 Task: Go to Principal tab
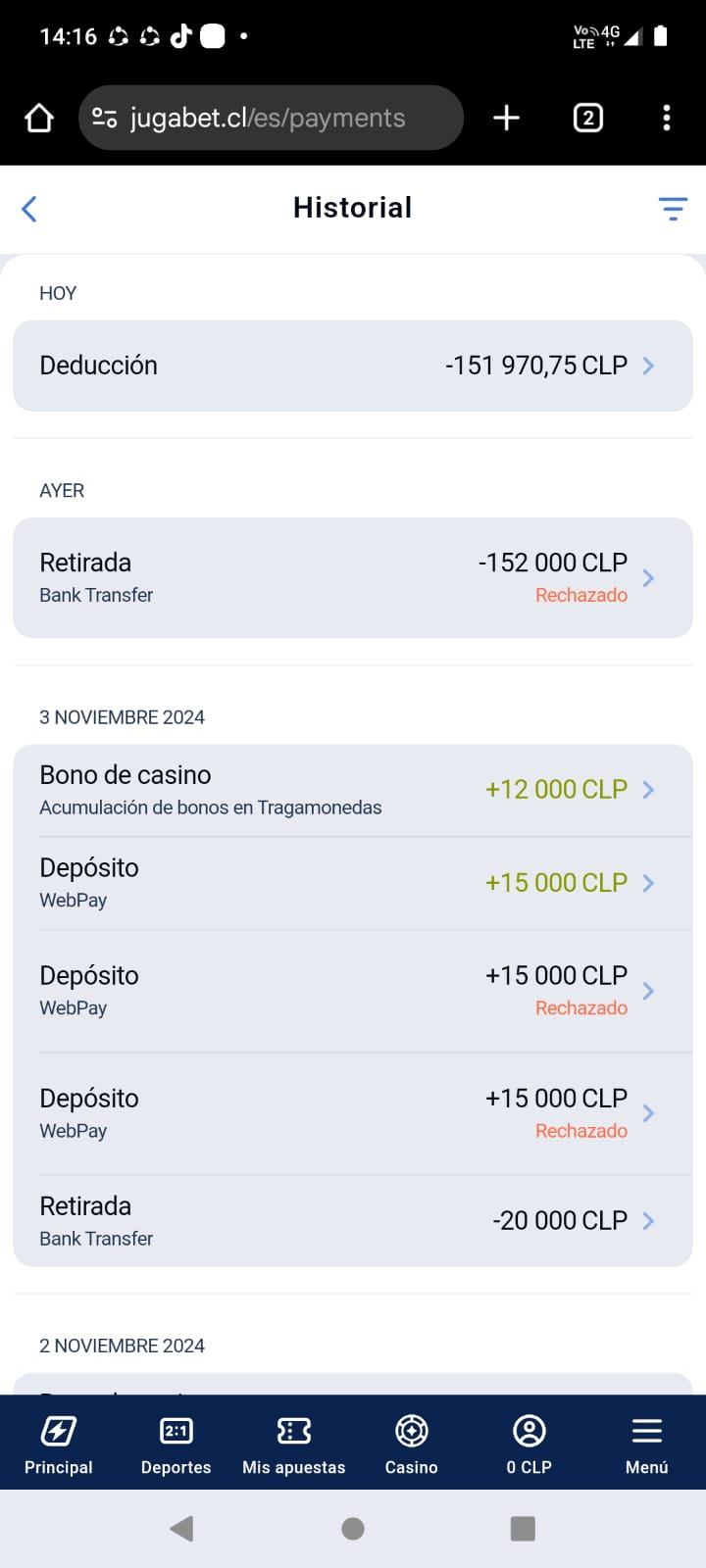(x=59, y=1444)
